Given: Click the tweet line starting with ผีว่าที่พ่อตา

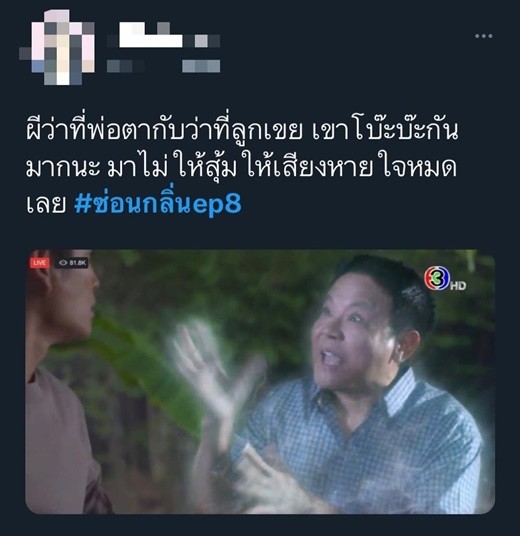Looking at the screenshot, I should [x=242, y=131].
